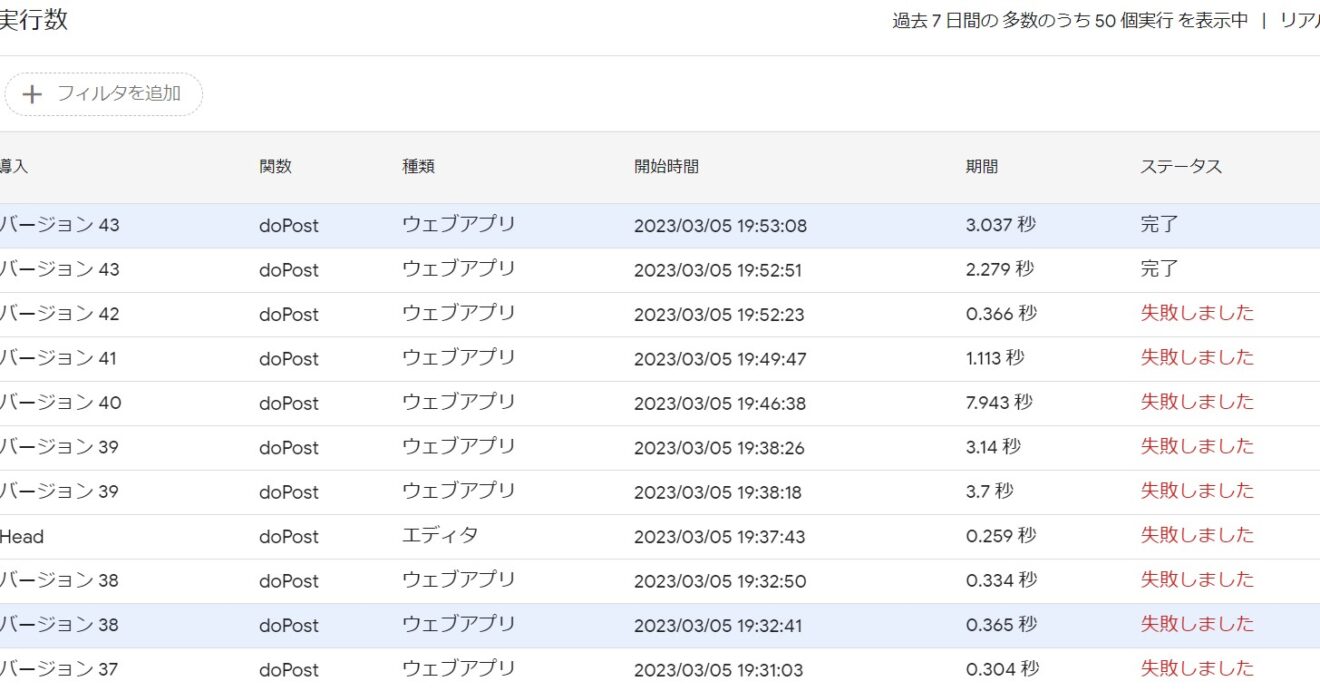Click the plus icon to add a filter
The image size is (1320, 691).
32,94
